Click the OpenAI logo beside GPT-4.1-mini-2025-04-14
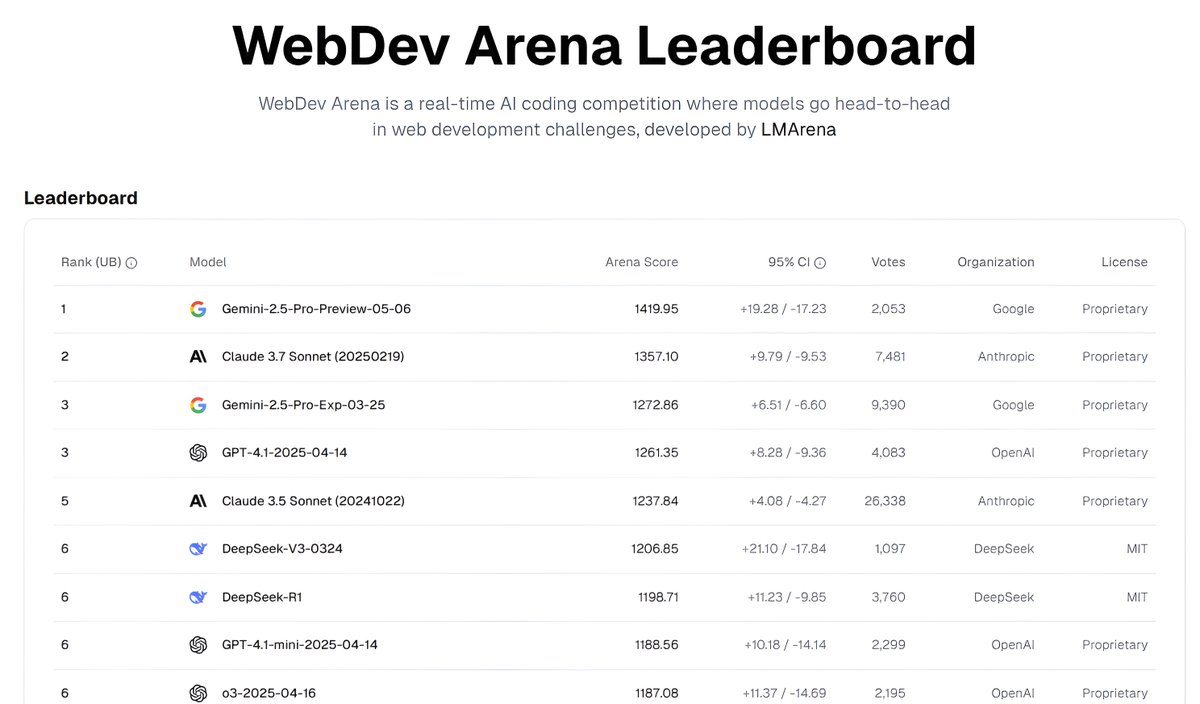The image size is (1200, 704). click(x=198, y=645)
